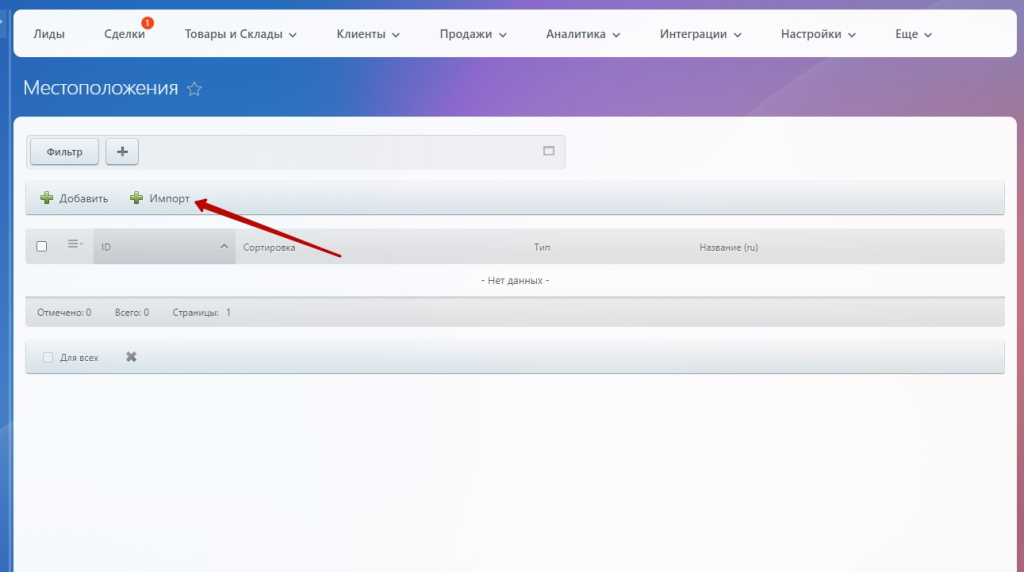Sort by the Сортировка column header
This screenshot has width=1024, height=572.
coord(269,247)
